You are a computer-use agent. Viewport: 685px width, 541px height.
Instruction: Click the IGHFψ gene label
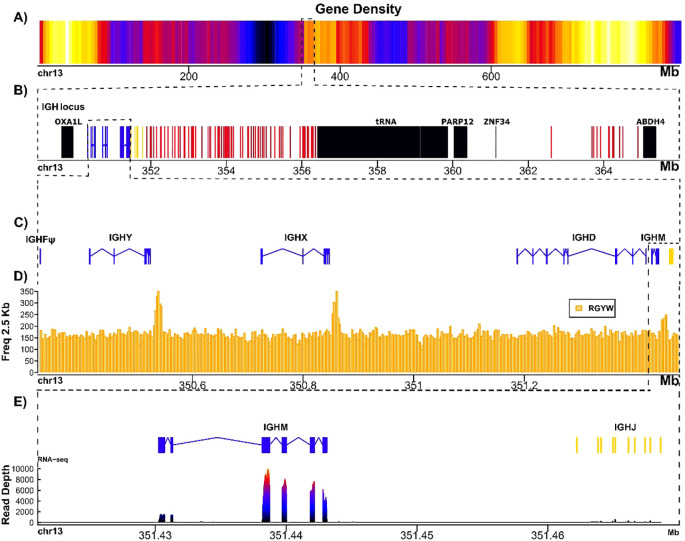40,239
